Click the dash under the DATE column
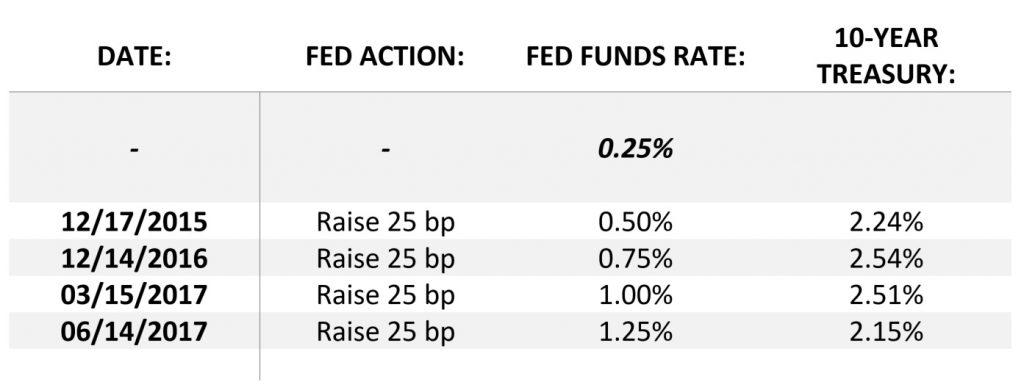The width and height of the screenshot is (1024, 390). tap(134, 151)
